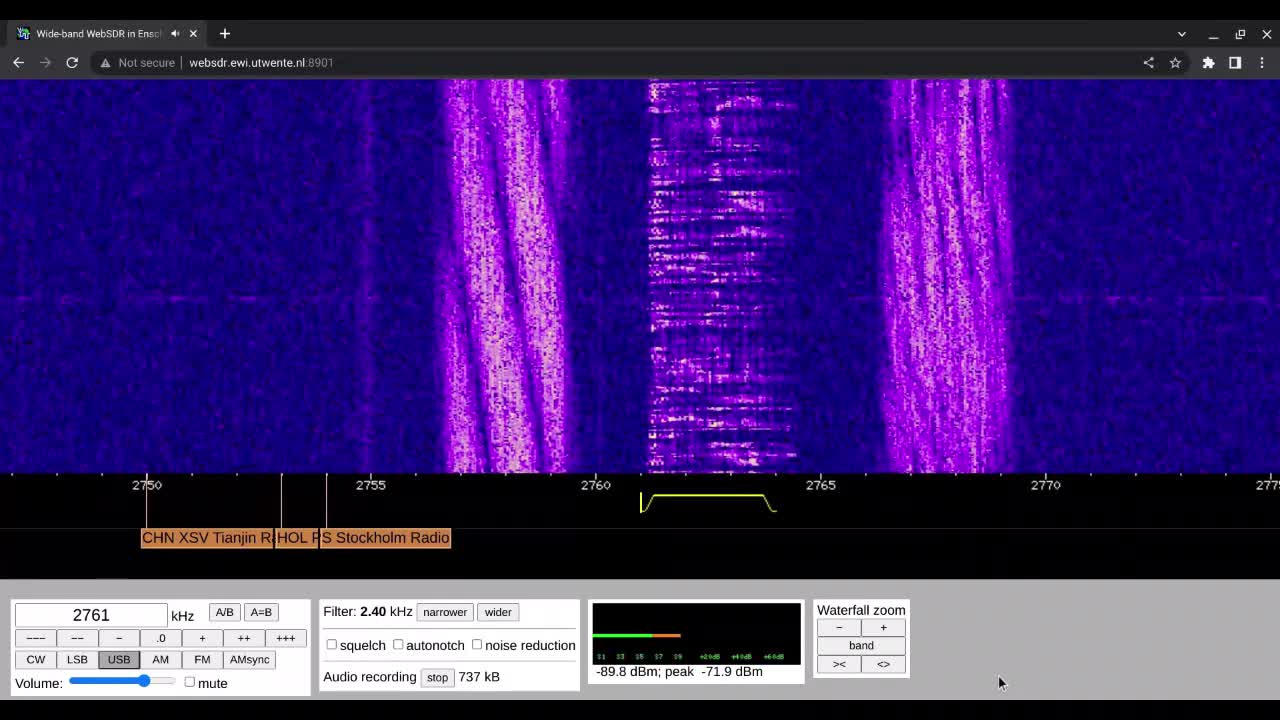Click the frequency input showing 2761
1280x720 pixels.
pos(91,615)
